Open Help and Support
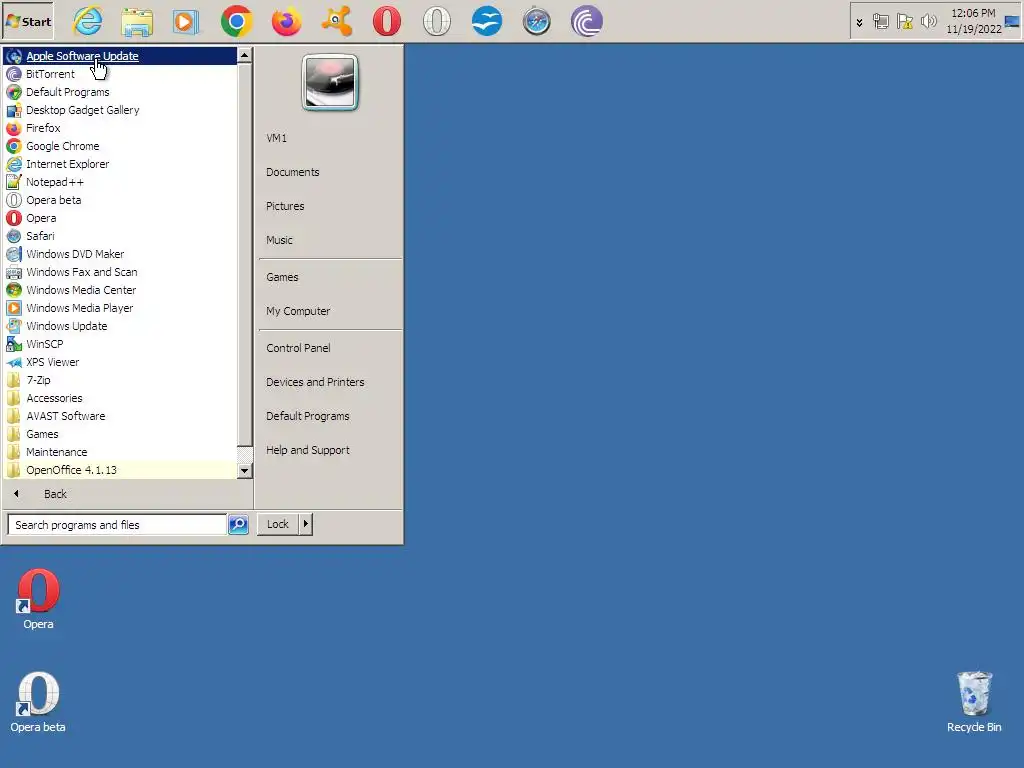 pos(330,450)
